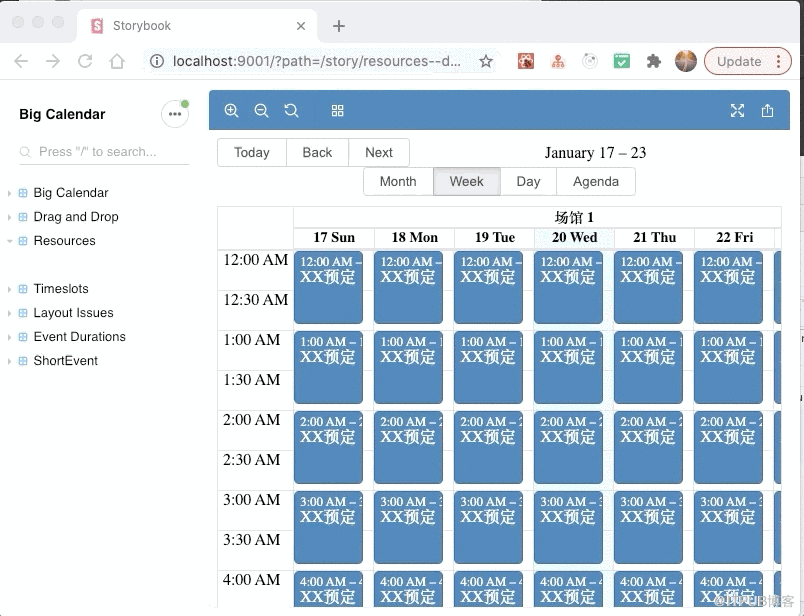Toggle the grid background icon
The width and height of the screenshot is (804, 616).
click(x=337, y=110)
